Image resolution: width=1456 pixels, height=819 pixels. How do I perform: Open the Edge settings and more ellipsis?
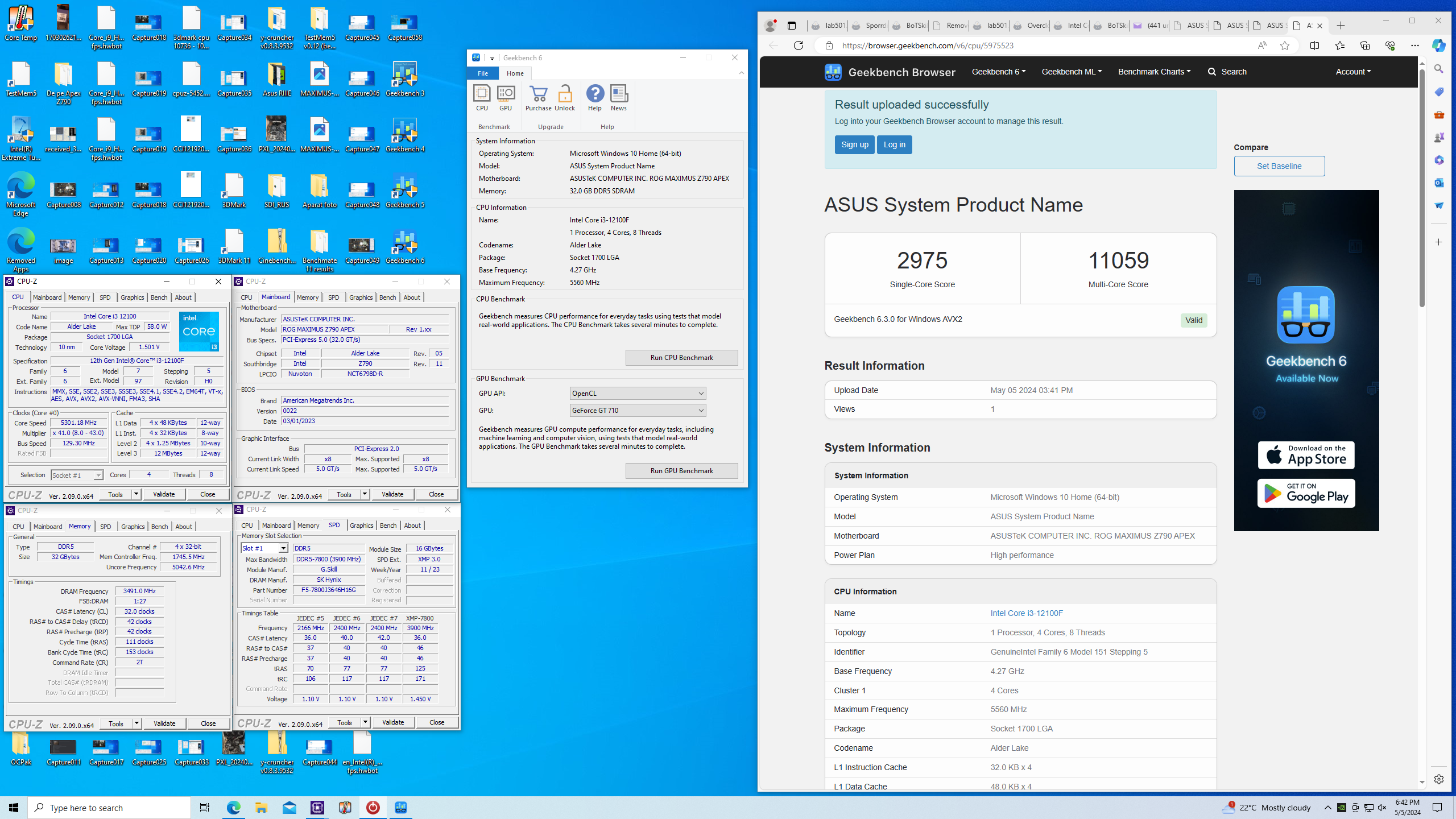pyautogui.click(x=1415, y=45)
